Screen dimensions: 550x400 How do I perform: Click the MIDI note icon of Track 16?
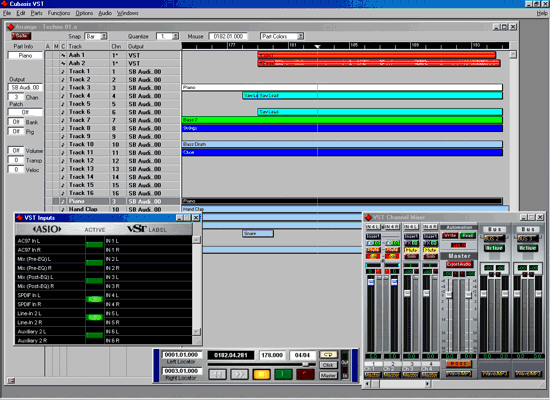pyautogui.click(x=63, y=193)
